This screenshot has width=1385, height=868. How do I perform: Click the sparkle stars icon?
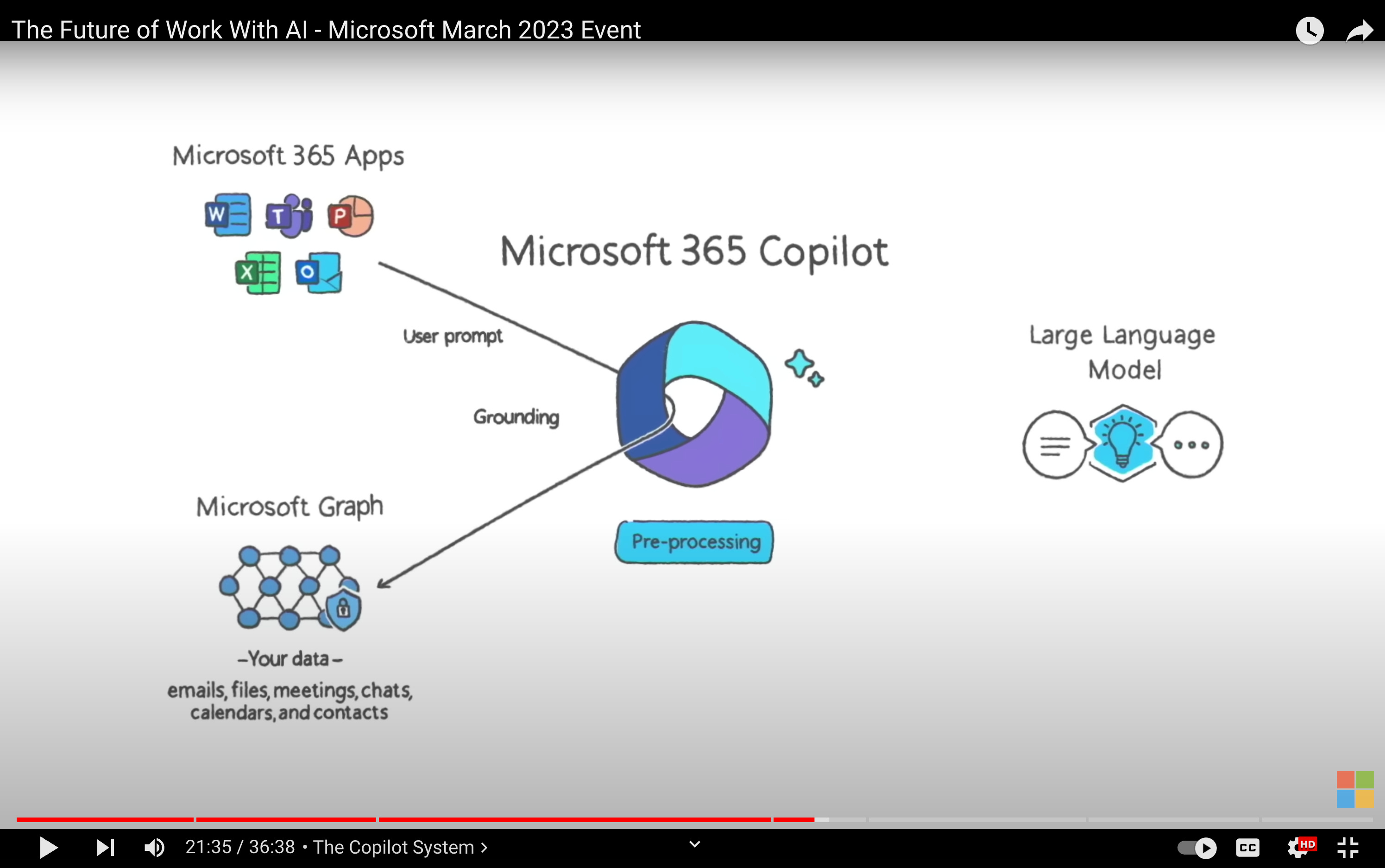pos(804,368)
